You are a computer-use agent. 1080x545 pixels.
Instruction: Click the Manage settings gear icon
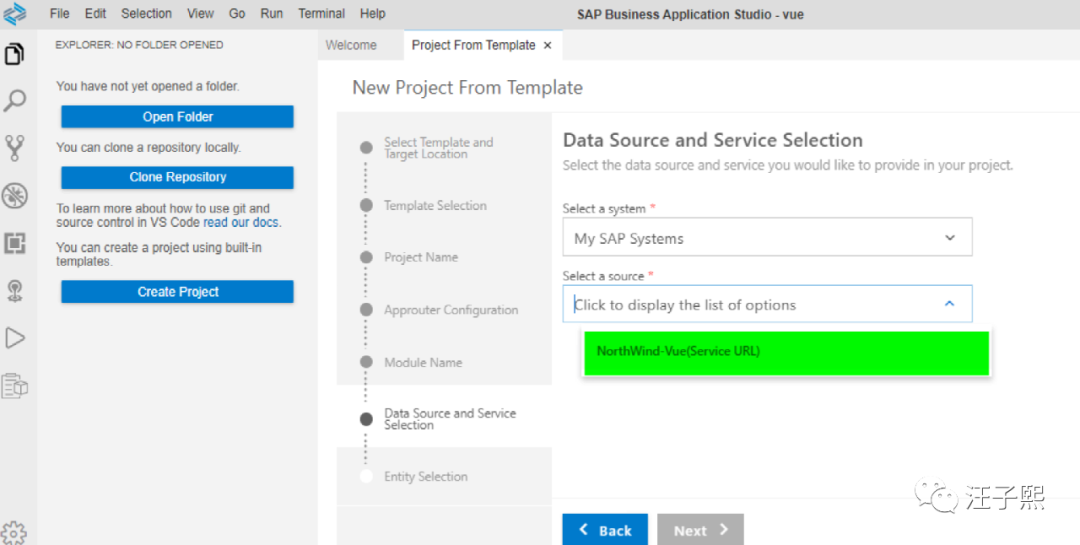13,532
